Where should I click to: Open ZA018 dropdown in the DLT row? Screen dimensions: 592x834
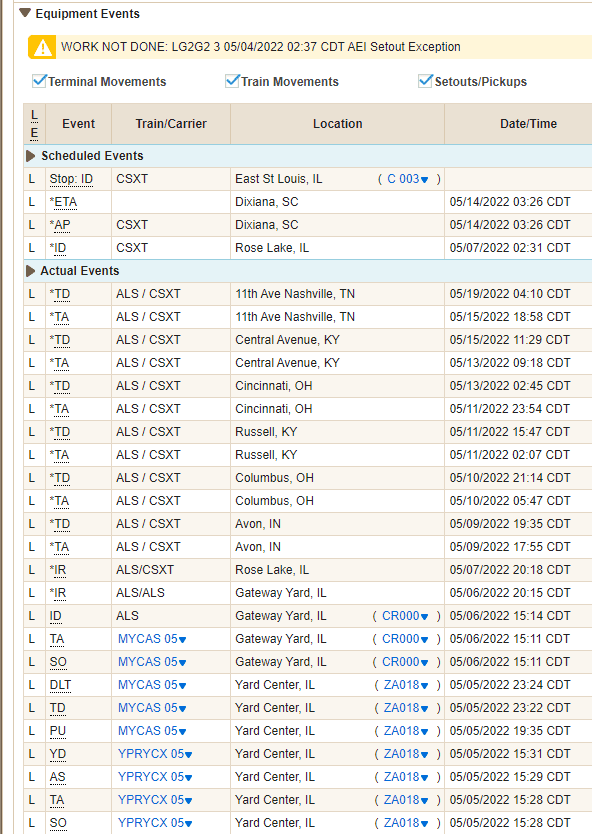(406, 685)
